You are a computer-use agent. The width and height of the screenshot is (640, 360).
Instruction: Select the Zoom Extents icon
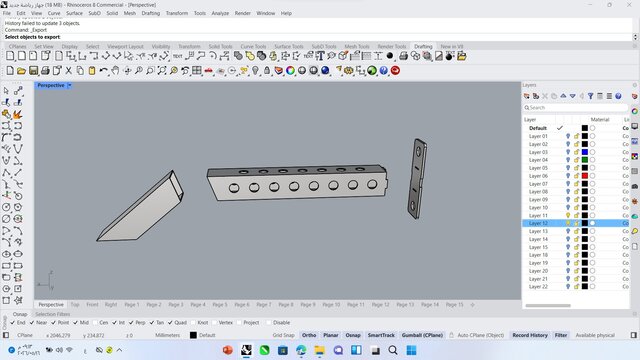(x=162, y=71)
